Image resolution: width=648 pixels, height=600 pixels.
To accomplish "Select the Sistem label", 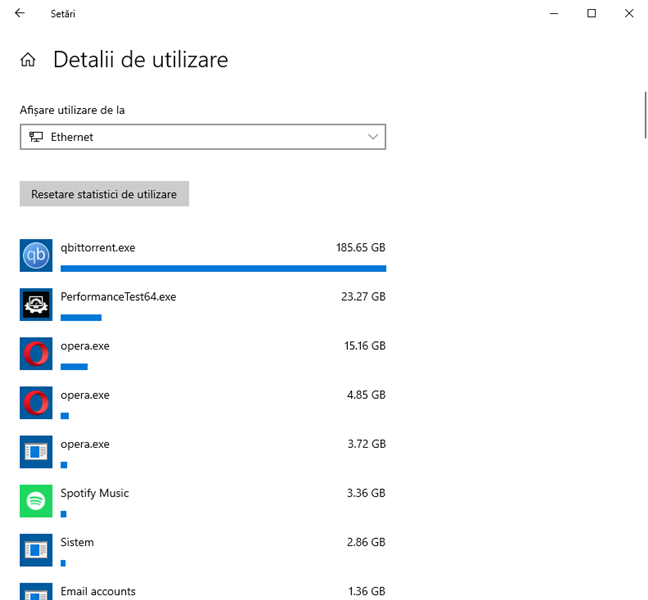I will click(x=77, y=542).
